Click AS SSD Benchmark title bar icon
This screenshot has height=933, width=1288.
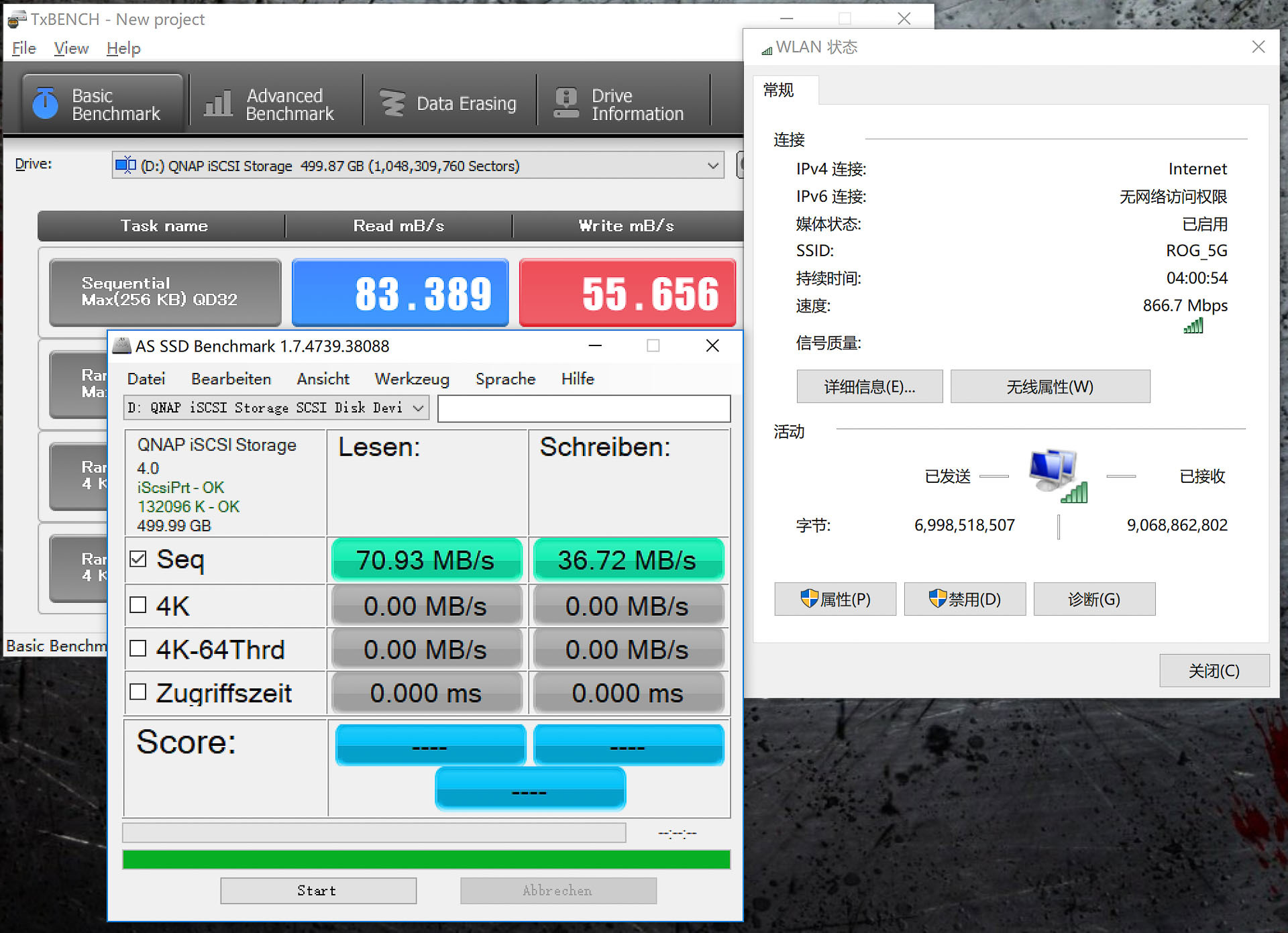121,346
